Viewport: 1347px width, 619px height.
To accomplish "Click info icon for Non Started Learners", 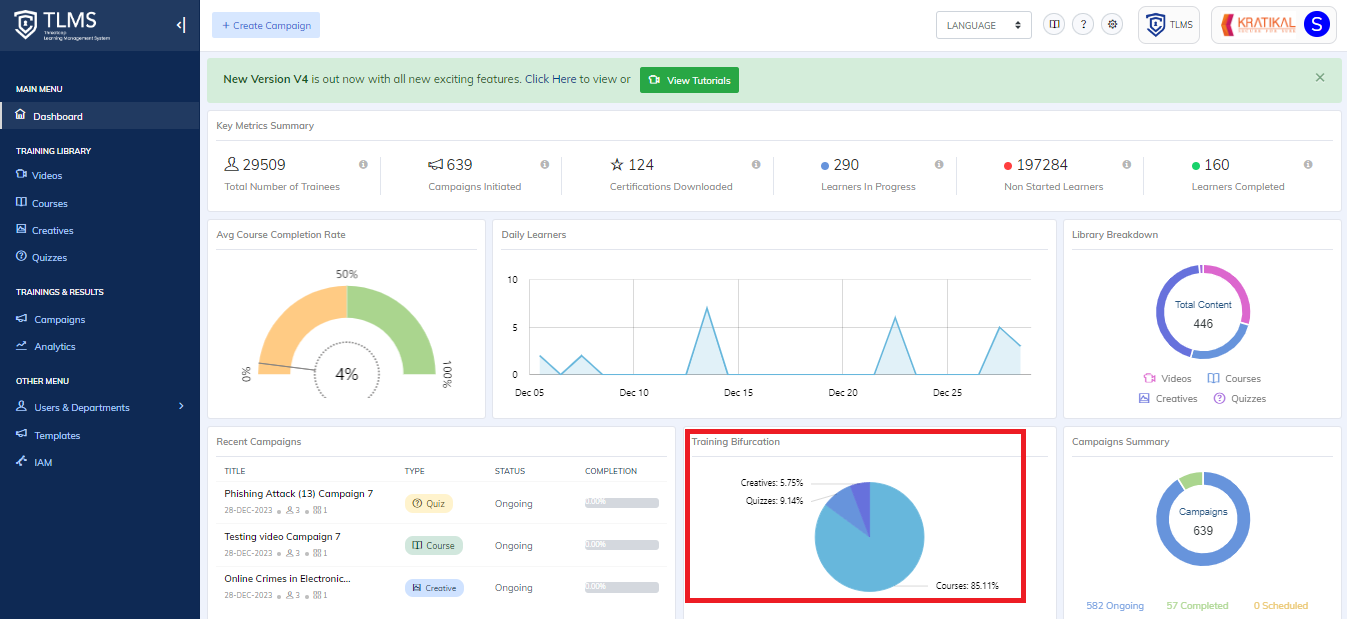I will [1127, 165].
